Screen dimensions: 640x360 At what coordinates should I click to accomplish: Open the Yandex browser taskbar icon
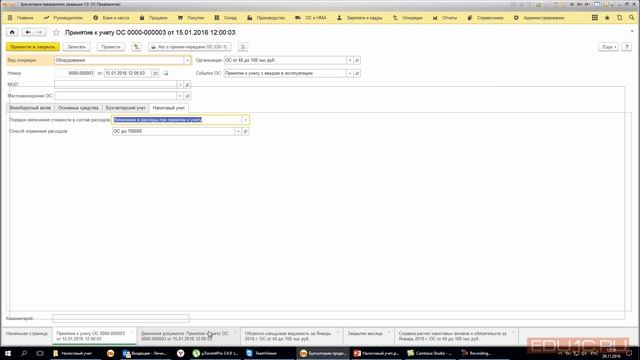tap(180, 353)
